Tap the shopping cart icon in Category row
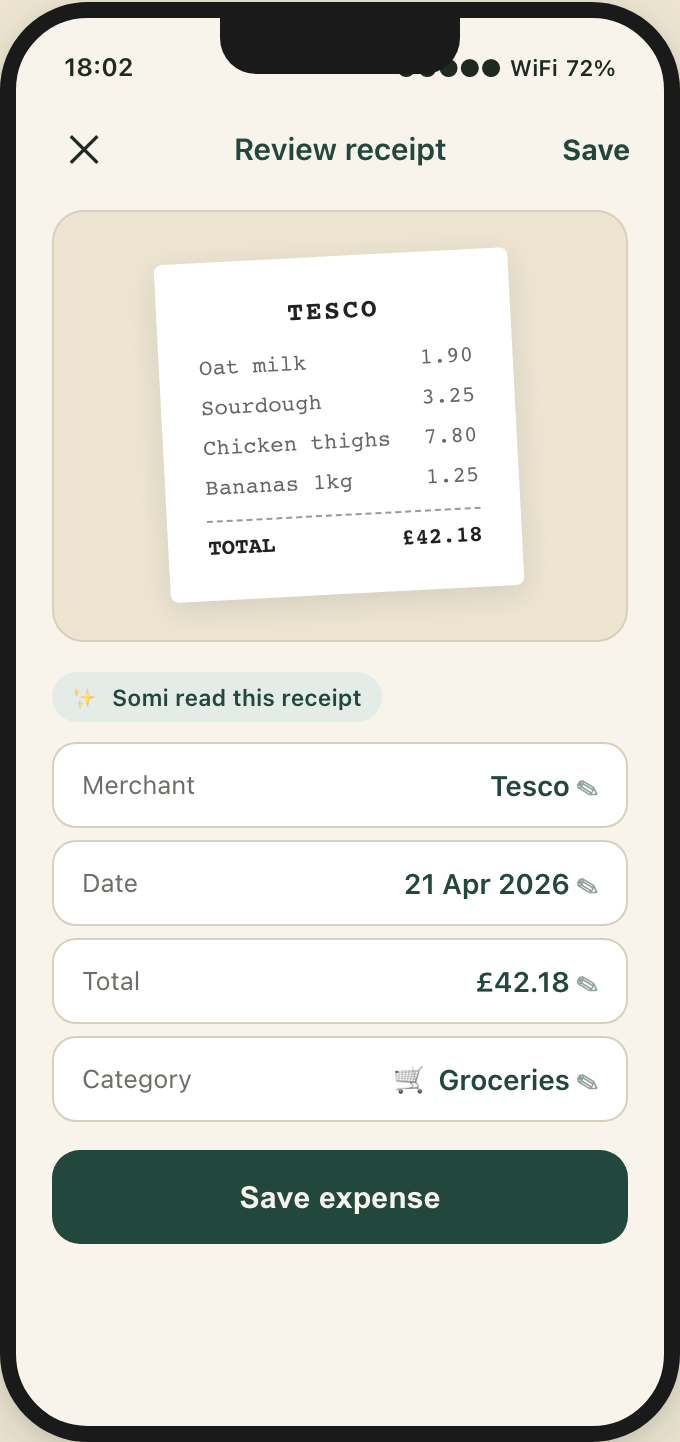This screenshot has height=1442, width=680. (x=408, y=1081)
